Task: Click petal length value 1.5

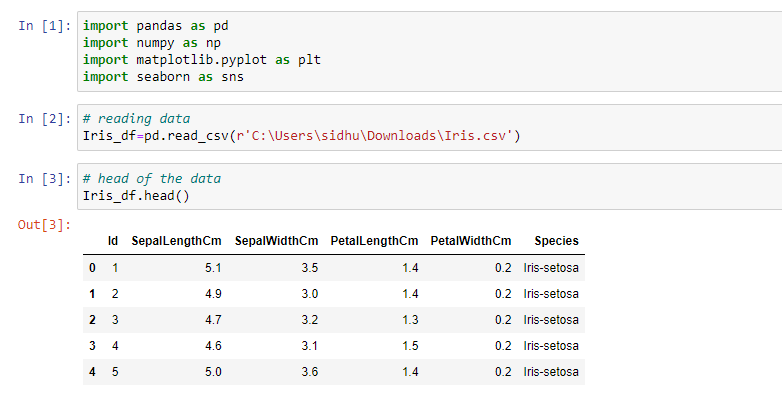Action: coord(410,346)
